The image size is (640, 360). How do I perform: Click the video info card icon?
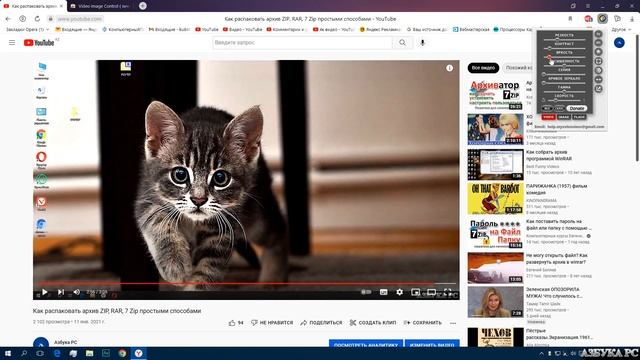[x=449, y=68]
